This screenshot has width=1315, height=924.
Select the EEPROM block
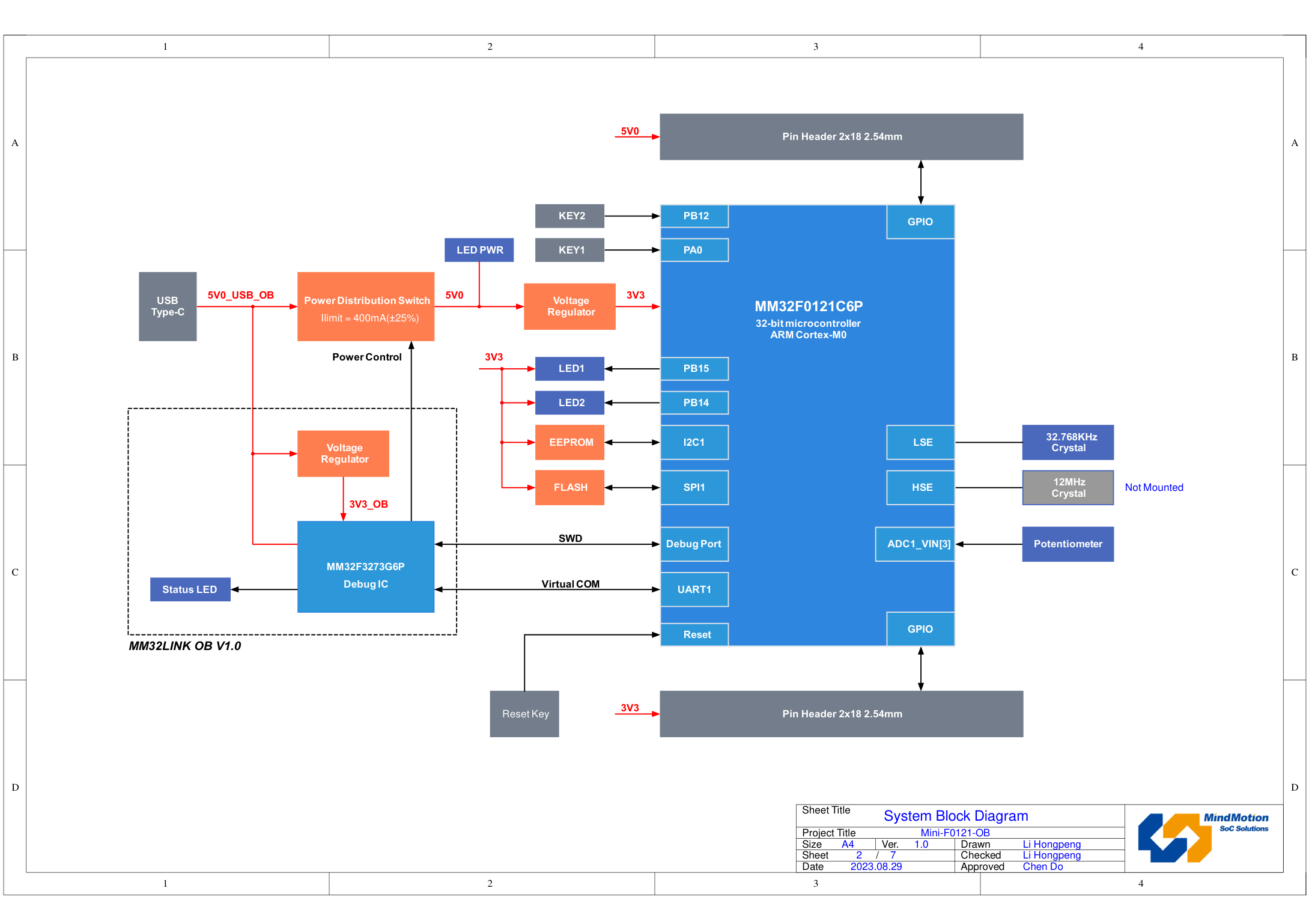569,442
